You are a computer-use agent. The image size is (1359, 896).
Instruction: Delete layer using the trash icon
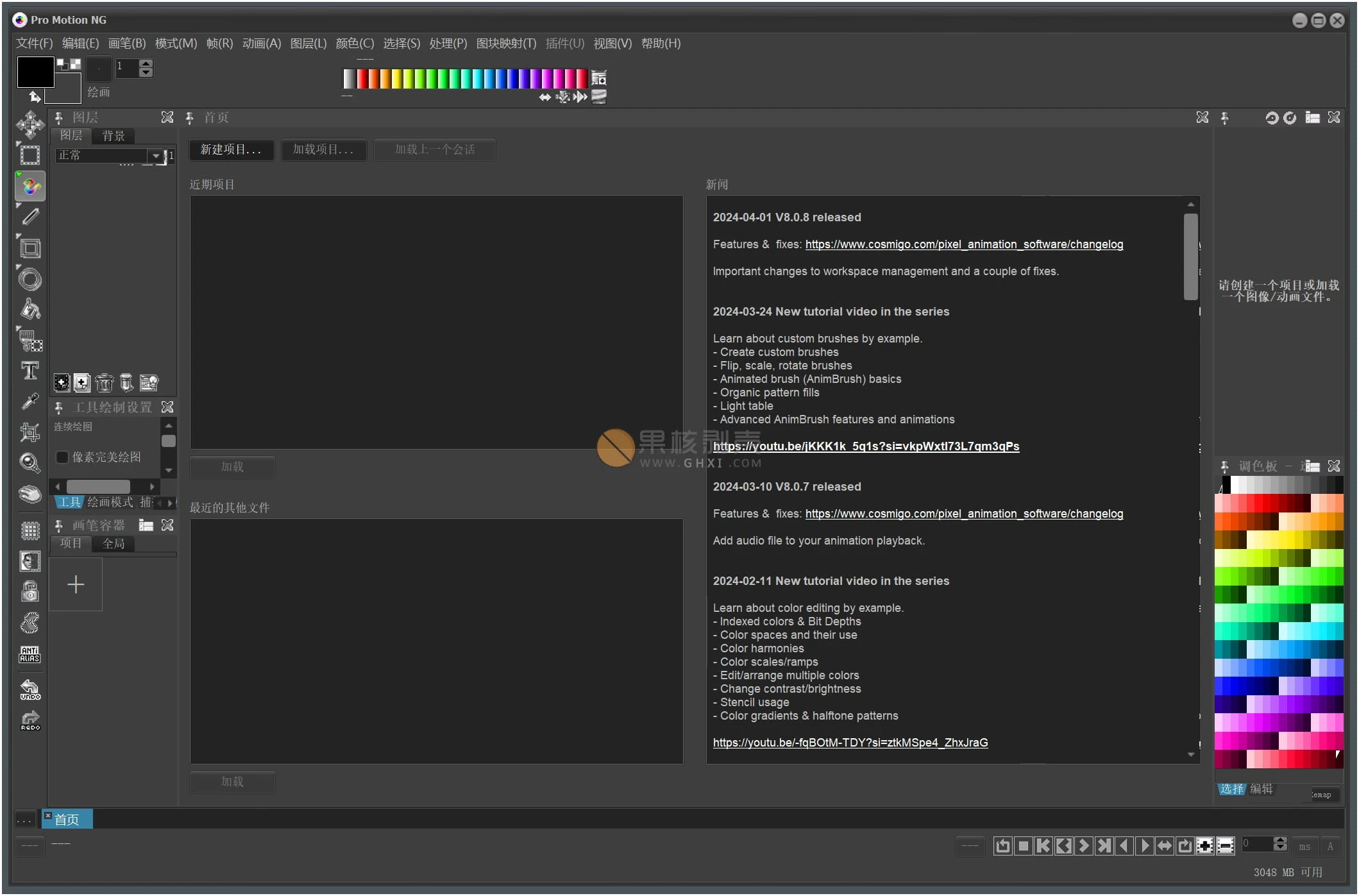click(x=105, y=383)
